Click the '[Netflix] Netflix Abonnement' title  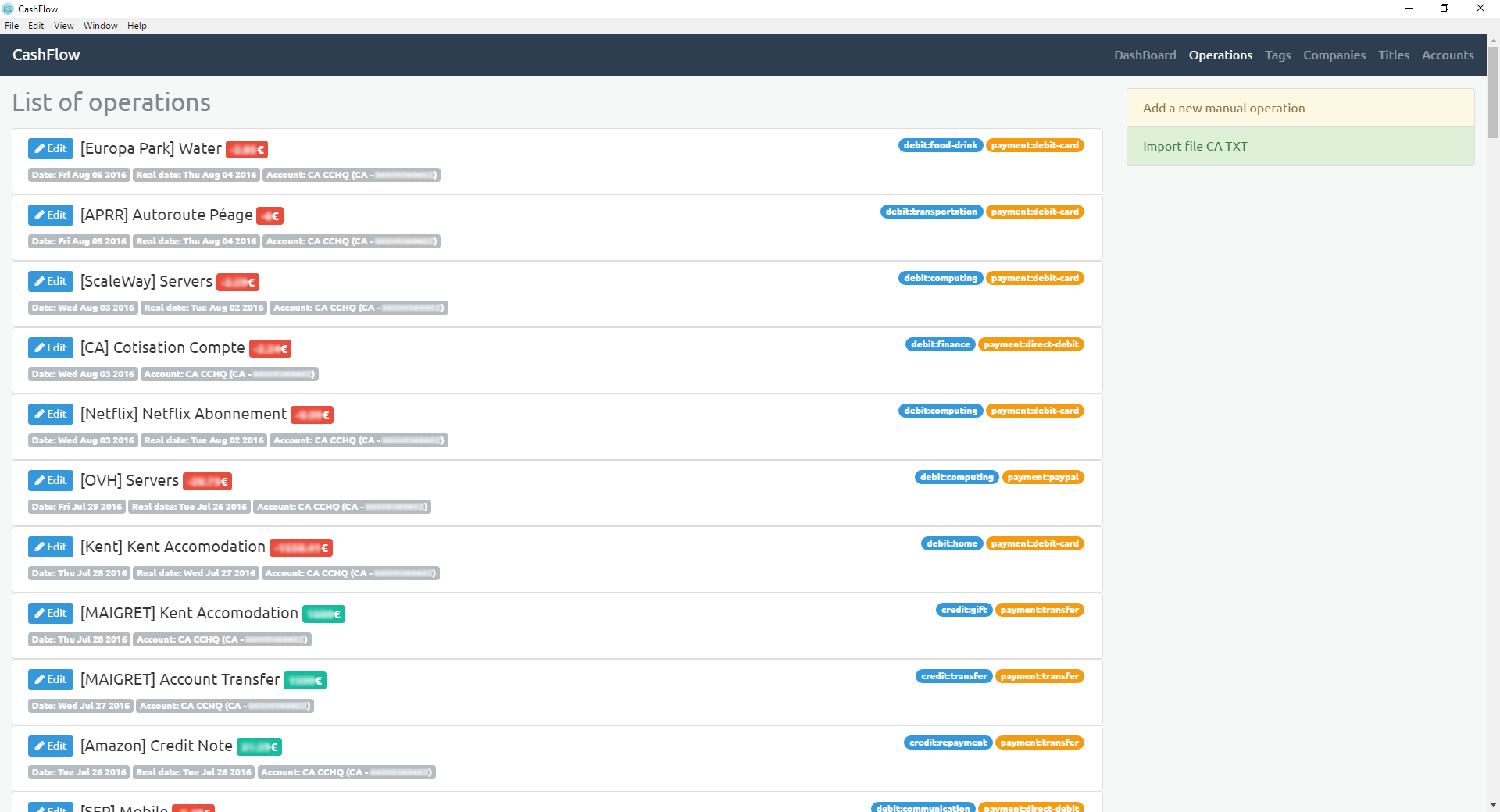[x=184, y=414]
